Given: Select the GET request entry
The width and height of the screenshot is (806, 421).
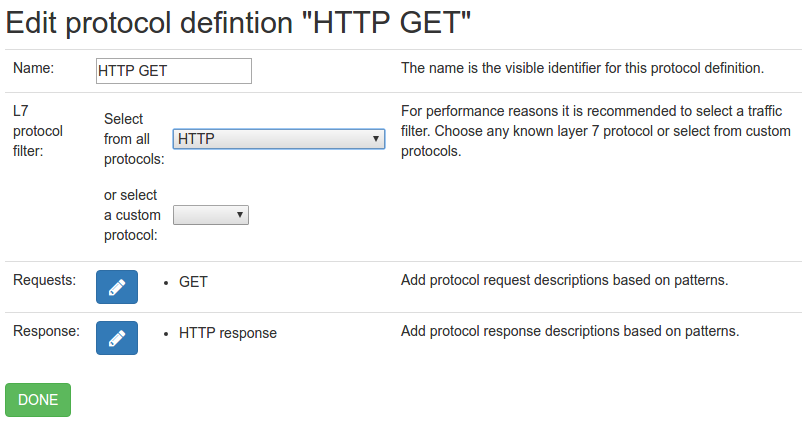Looking at the screenshot, I should (193, 282).
